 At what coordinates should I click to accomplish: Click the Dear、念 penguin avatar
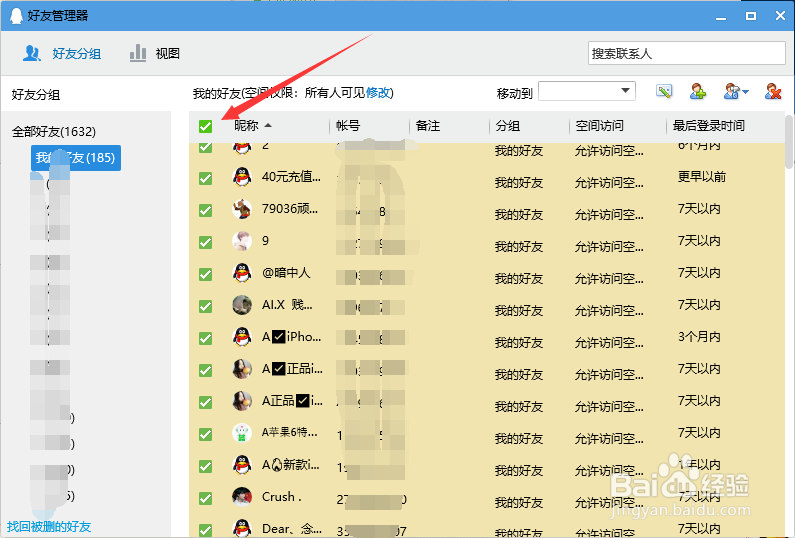point(242,528)
